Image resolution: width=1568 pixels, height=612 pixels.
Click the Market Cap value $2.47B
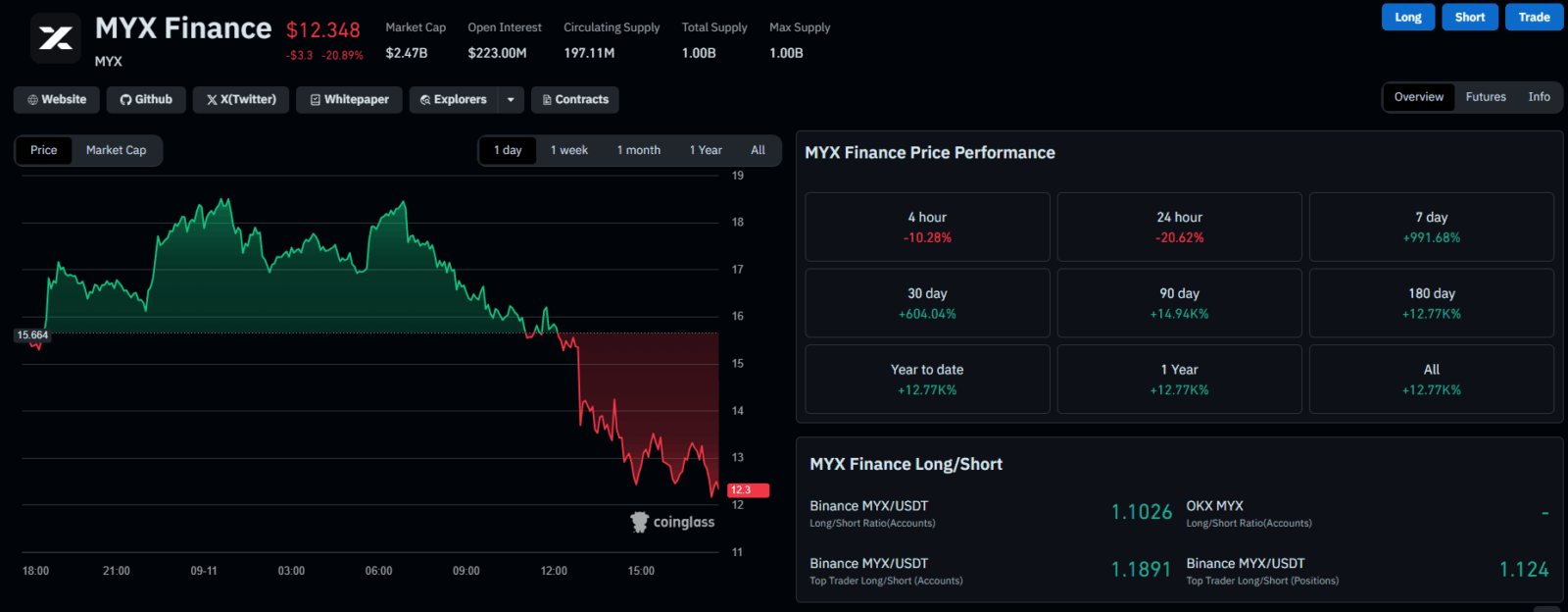[407, 53]
